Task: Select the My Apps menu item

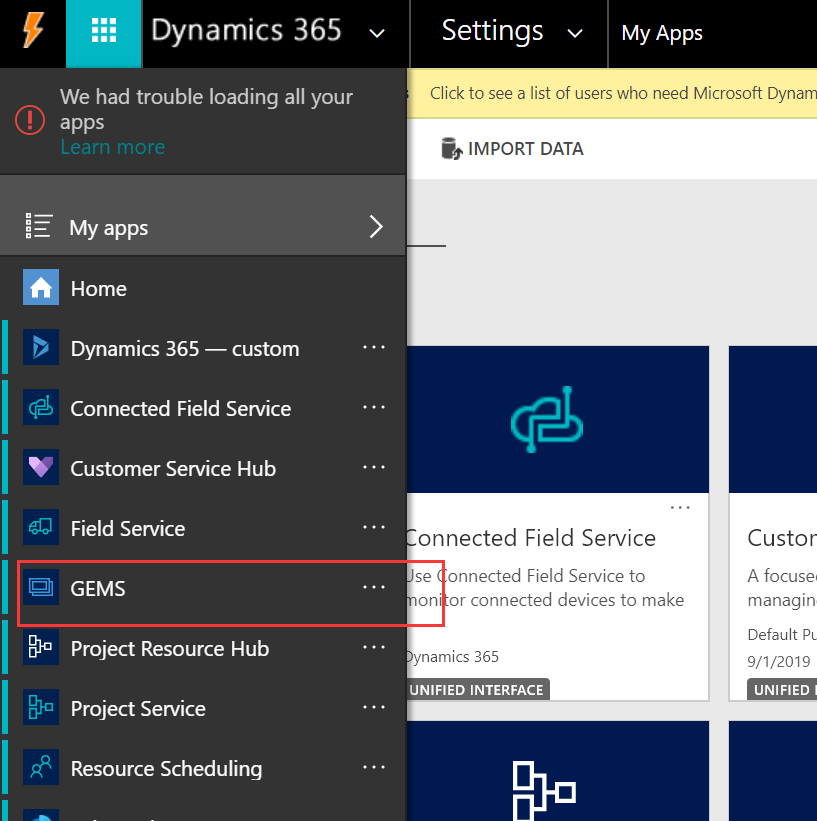Action: click(662, 33)
